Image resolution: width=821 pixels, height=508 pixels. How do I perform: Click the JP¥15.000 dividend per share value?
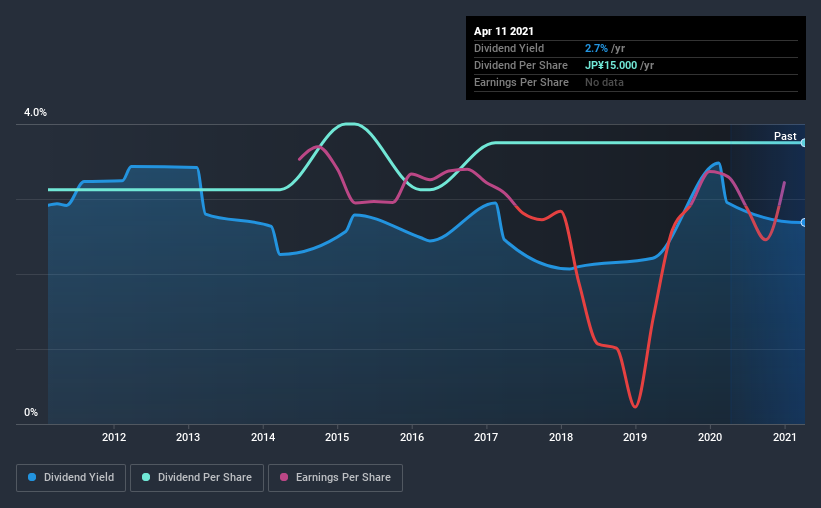611,65
